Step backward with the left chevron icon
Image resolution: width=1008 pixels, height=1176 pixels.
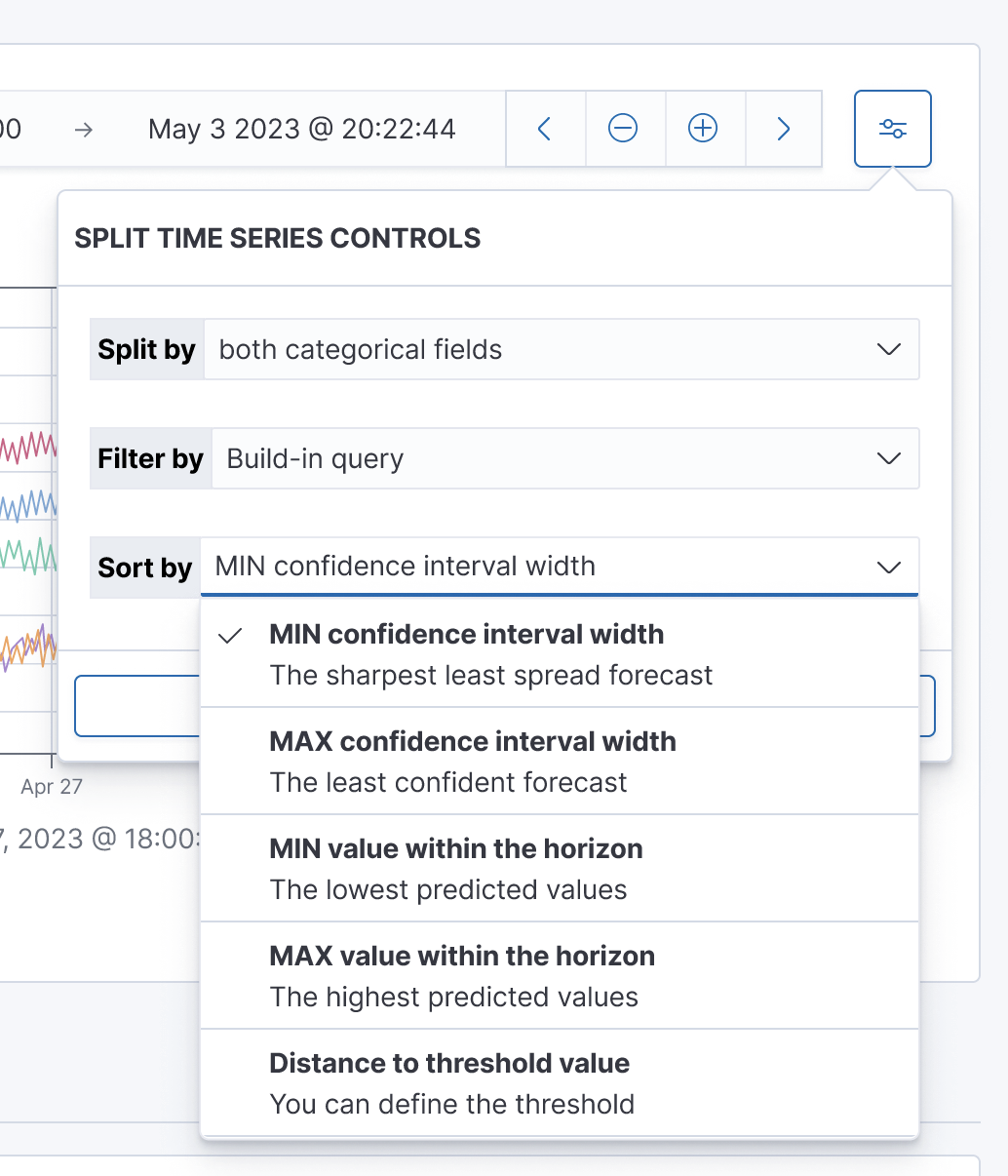click(545, 128)
